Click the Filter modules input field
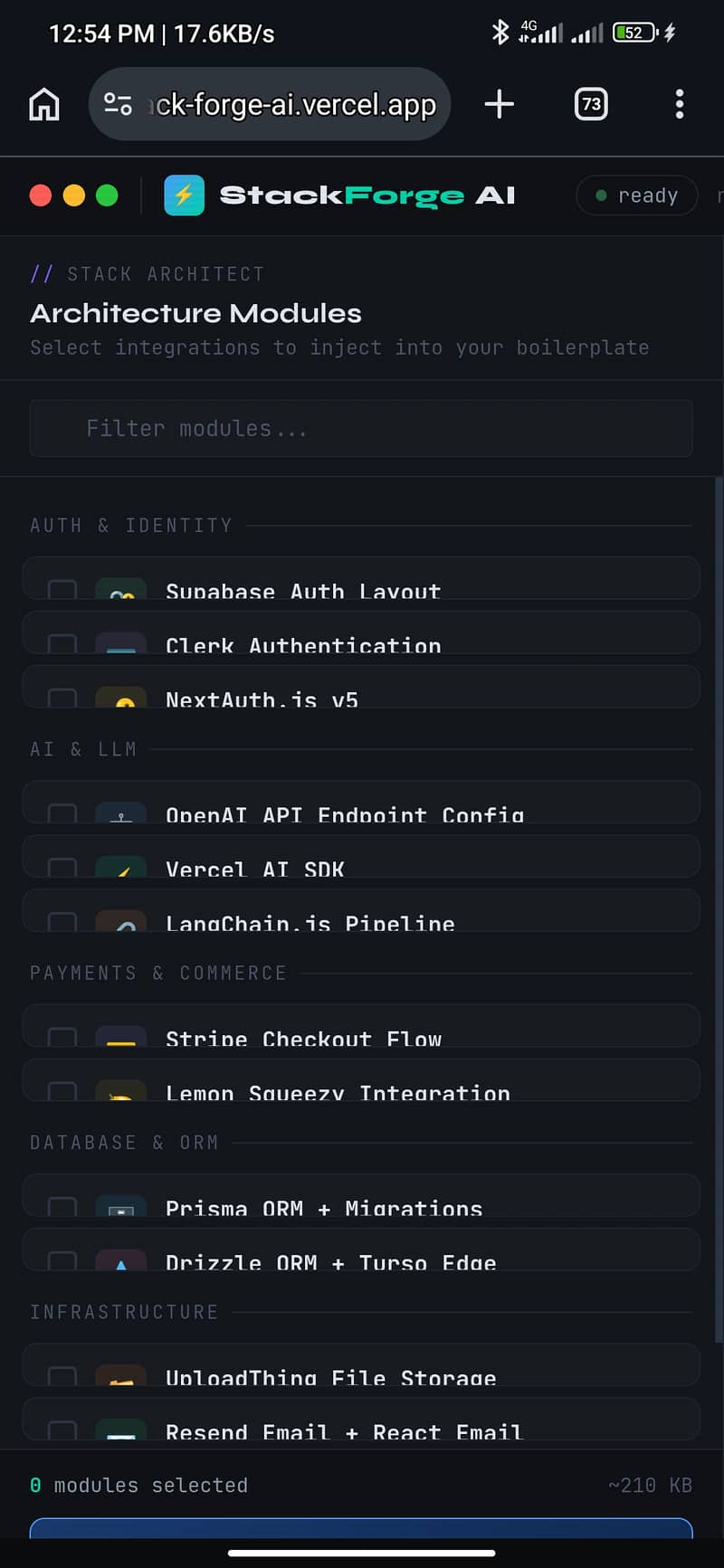724x1568 pixels. 361,428
